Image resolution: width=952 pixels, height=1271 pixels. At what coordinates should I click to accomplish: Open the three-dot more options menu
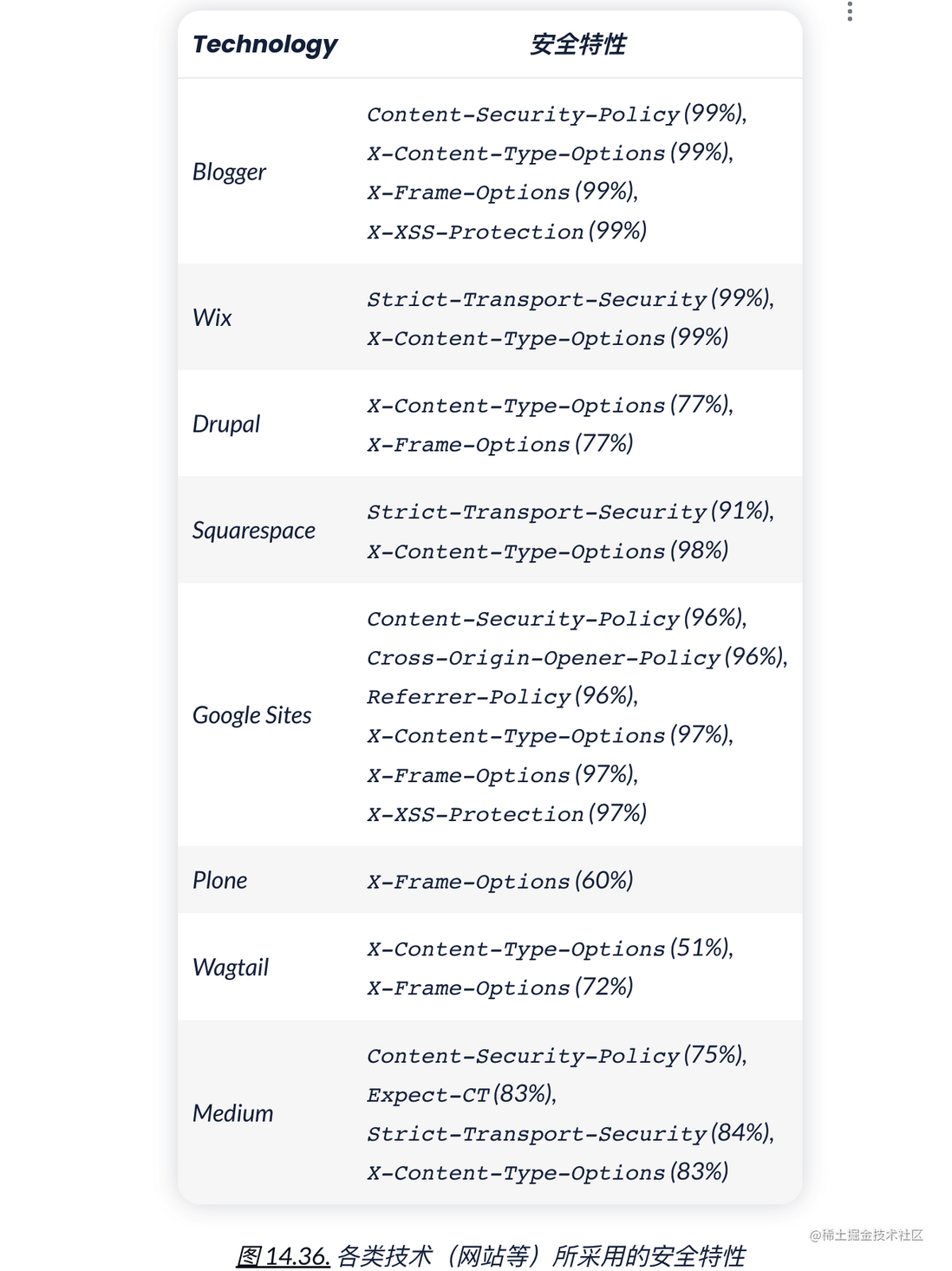point(850,11)
